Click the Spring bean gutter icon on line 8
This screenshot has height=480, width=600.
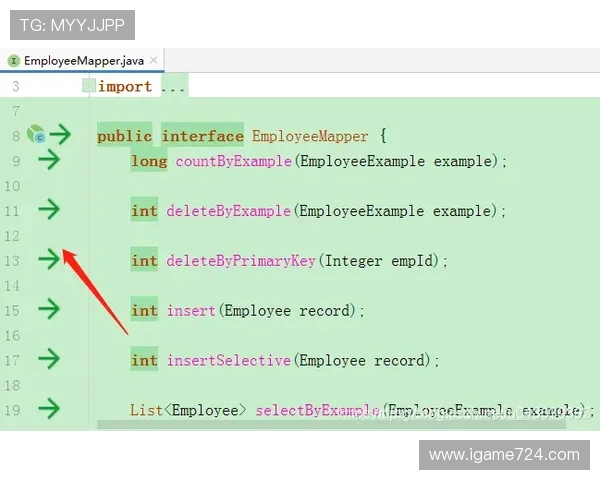tap(35, 135)
